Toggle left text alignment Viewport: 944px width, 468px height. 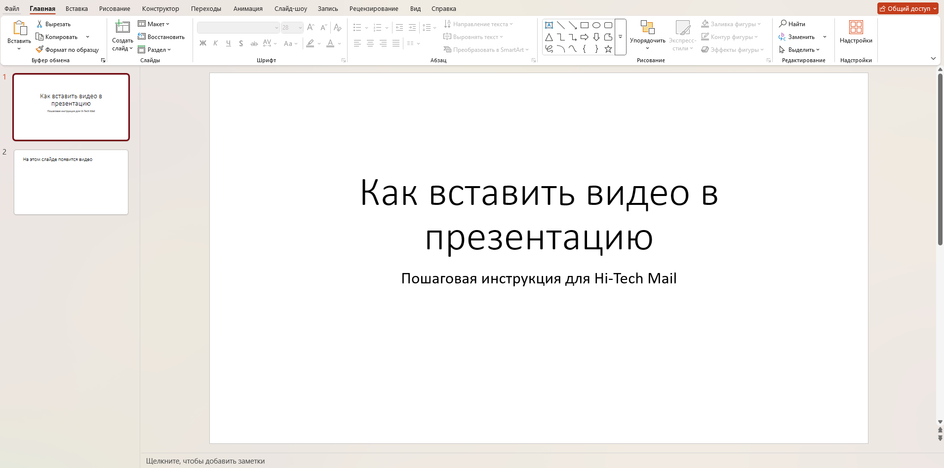[357, 43]
